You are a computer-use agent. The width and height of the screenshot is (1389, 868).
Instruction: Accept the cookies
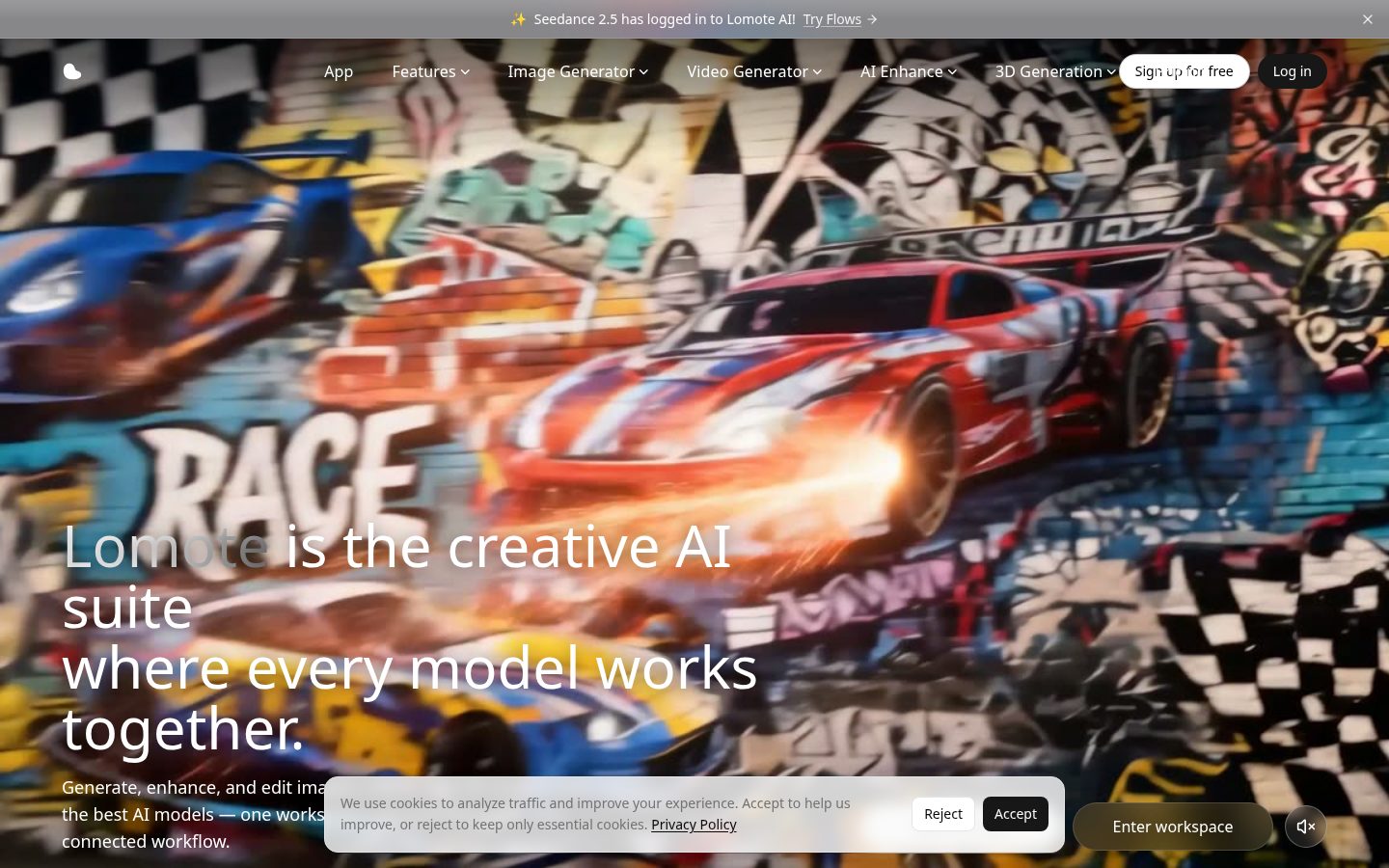[x=1015, y=814]
